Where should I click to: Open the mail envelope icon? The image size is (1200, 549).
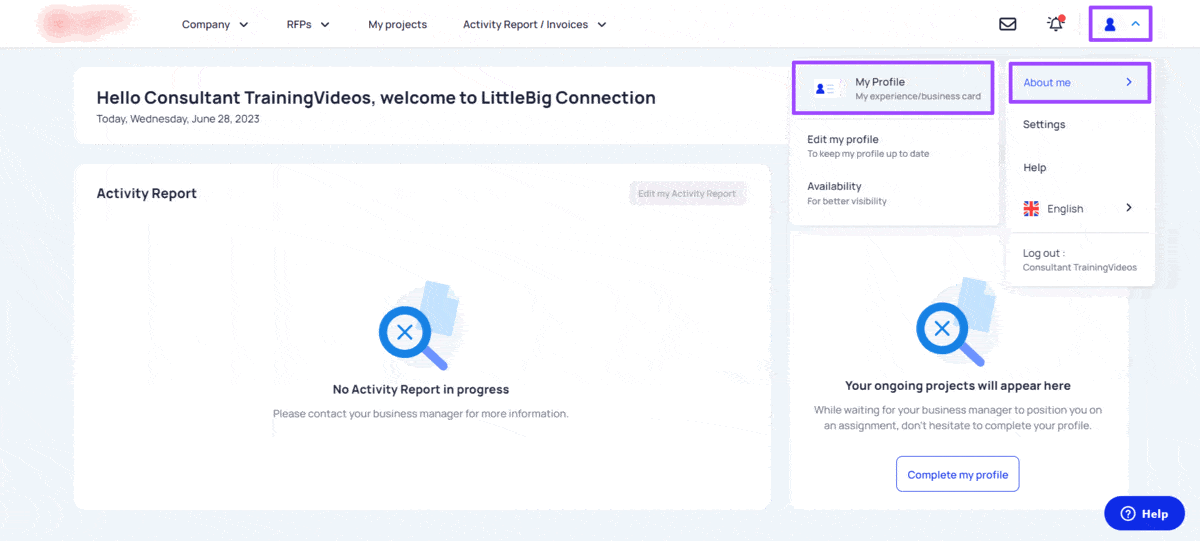pos(1008,24)
